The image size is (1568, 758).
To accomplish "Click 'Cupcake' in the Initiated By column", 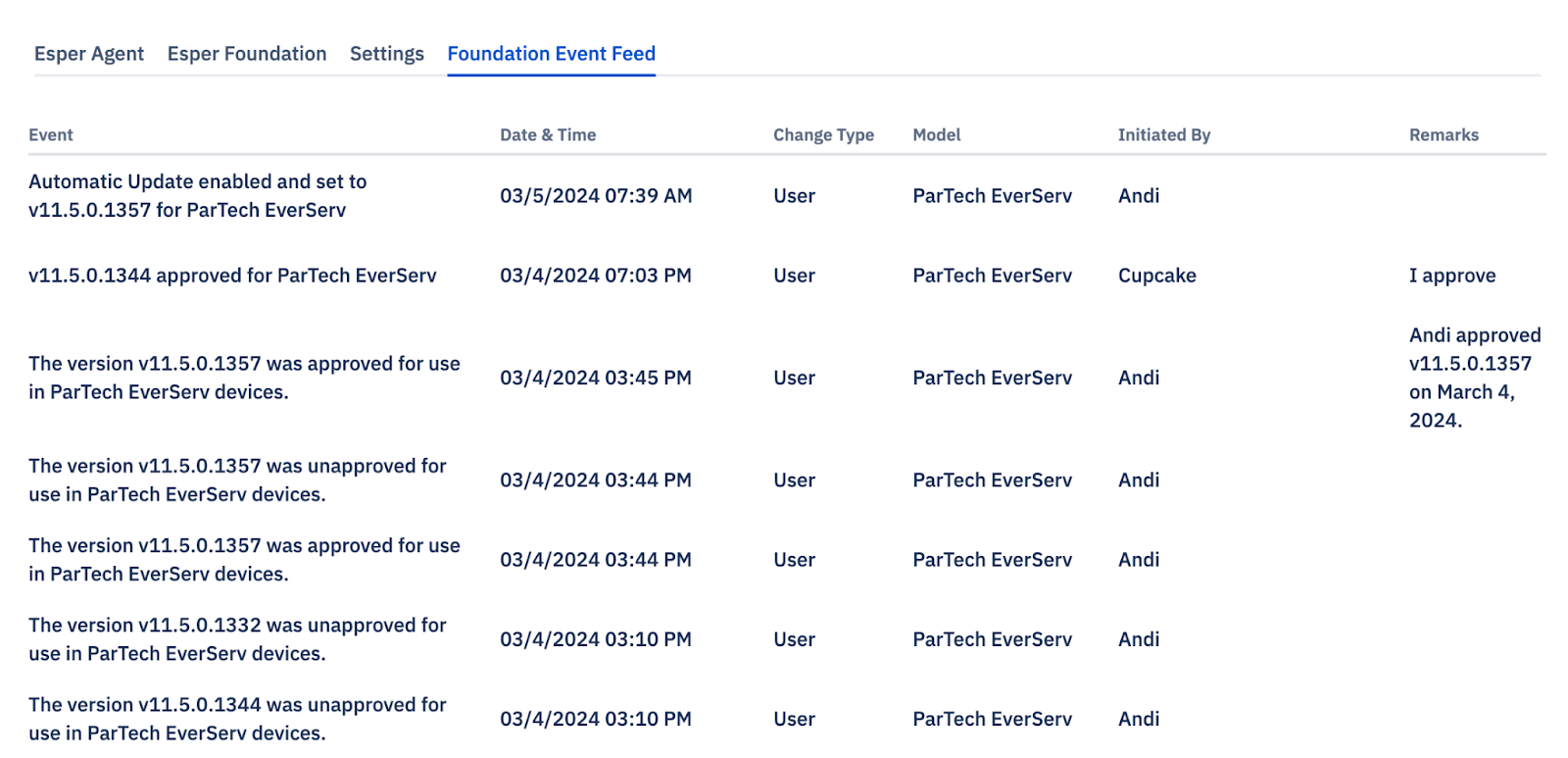I will point(1157,276).
